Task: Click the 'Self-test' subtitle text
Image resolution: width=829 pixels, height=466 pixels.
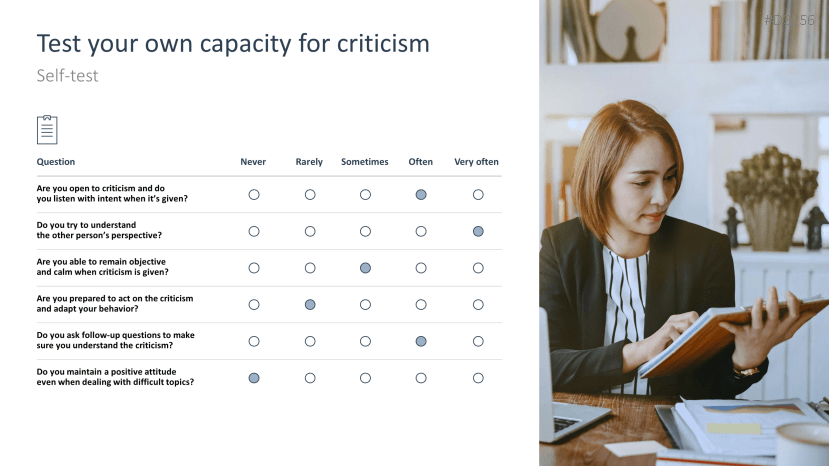Action: (67, 76)
